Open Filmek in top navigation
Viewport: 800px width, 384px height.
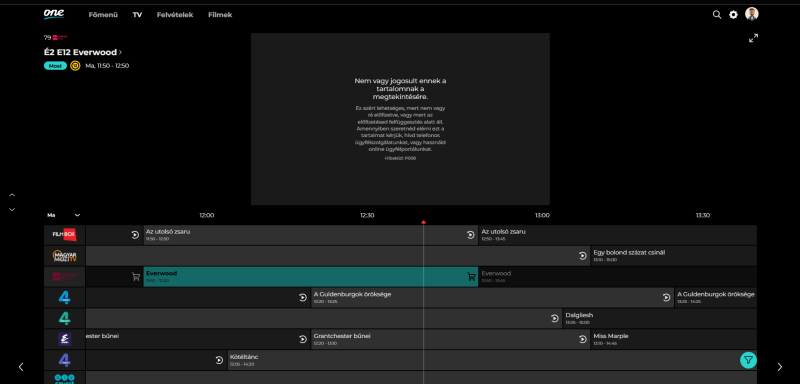tap(220, 15)
